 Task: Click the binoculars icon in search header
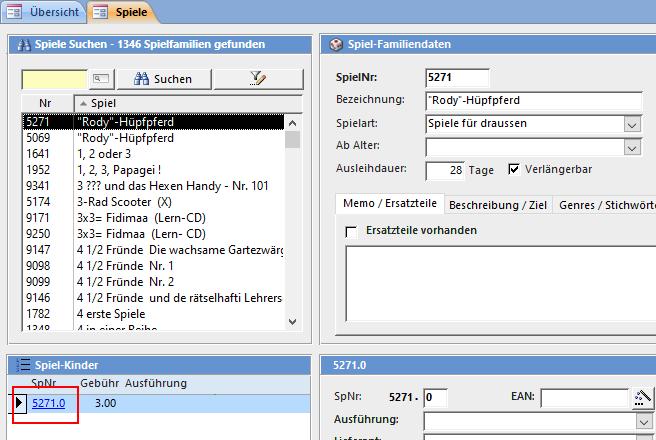(24, 44)
